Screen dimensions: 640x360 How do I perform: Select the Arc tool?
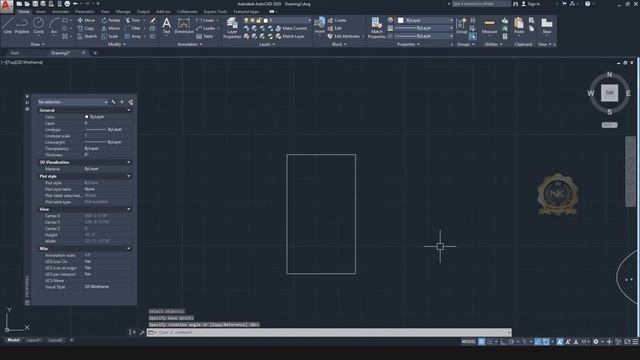53,26
